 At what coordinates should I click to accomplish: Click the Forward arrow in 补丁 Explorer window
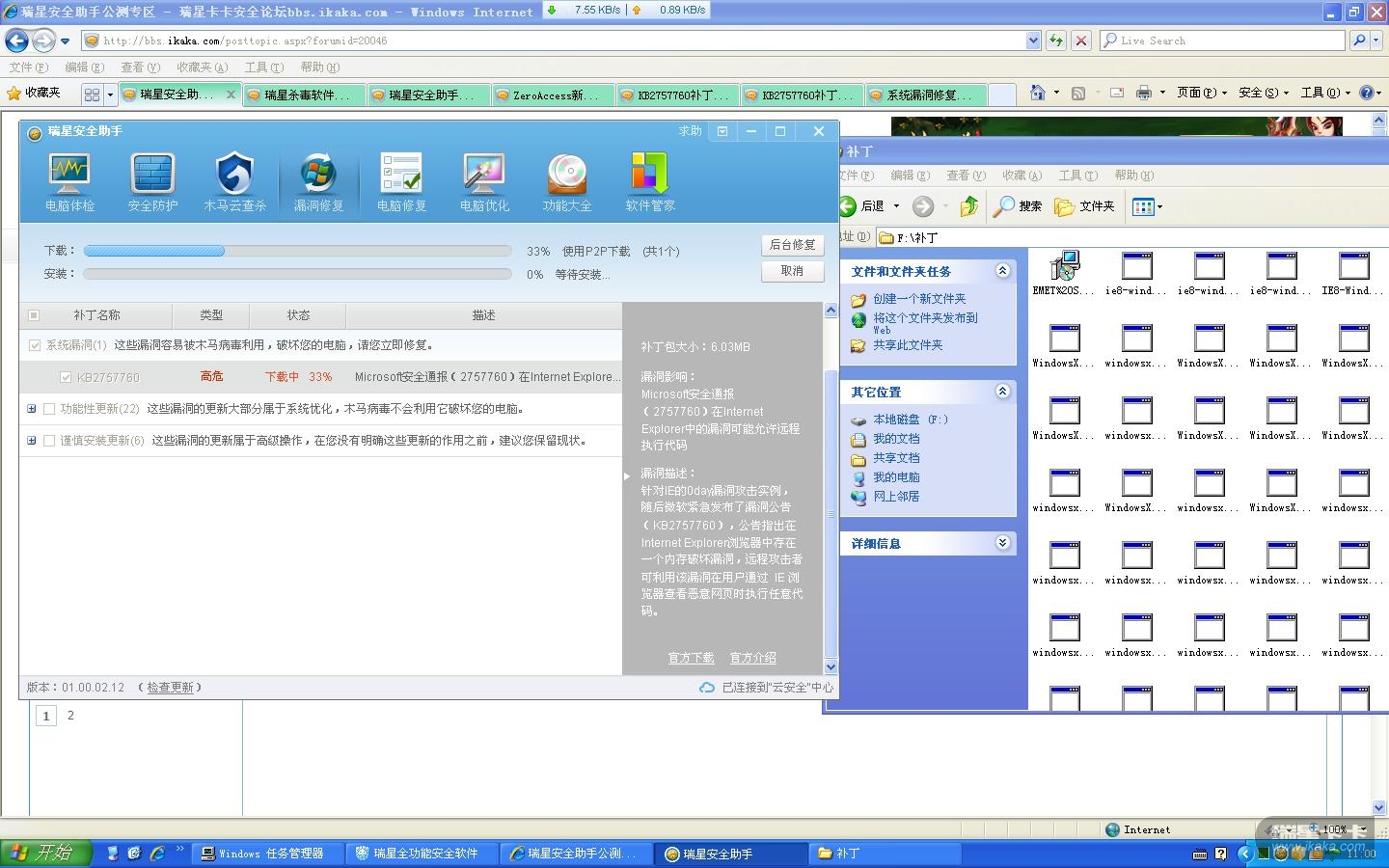923,205
